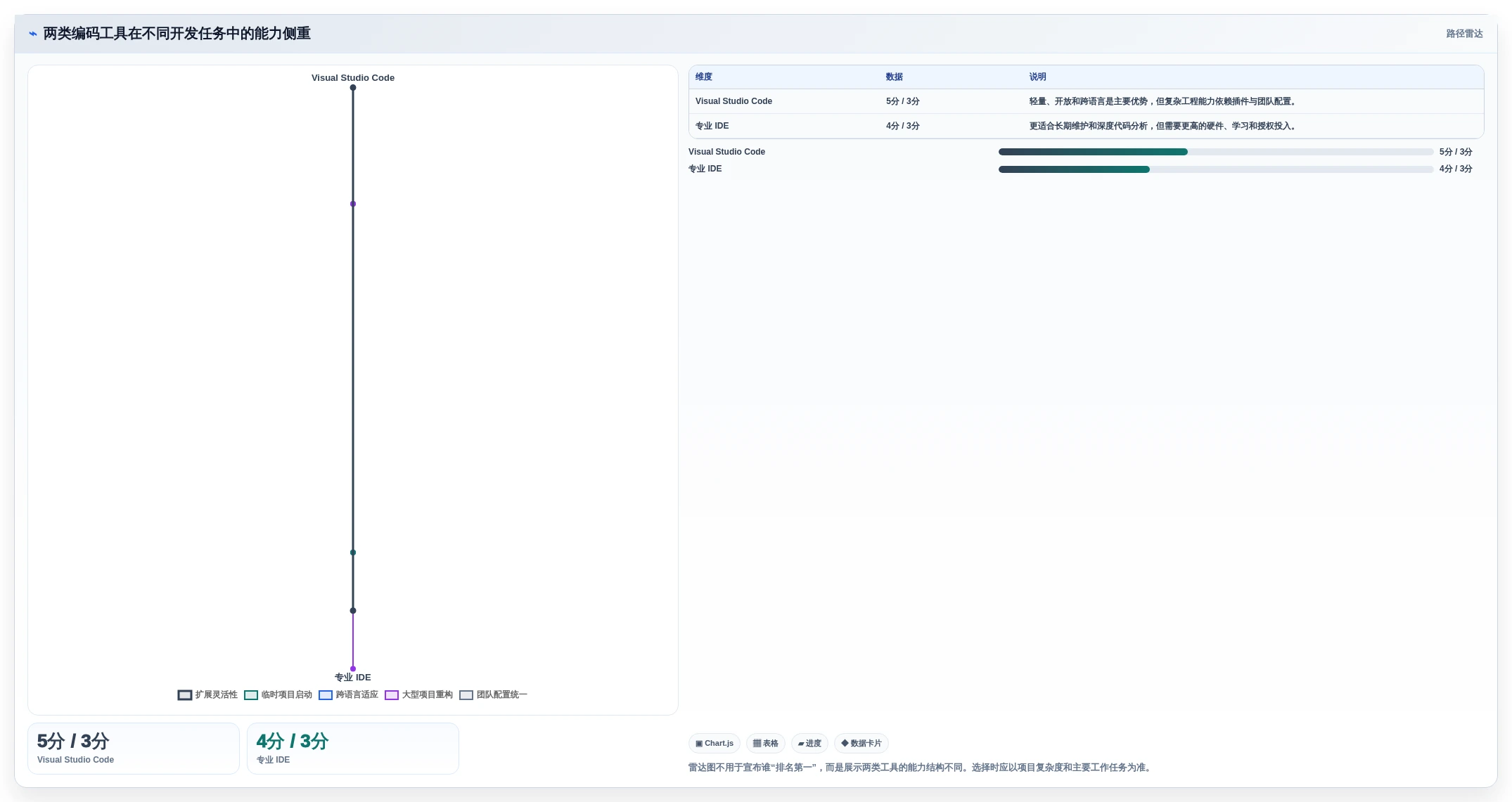Click the 专业 IDE label beside progress bar
Image resolution: width=1512 pixels, height=802 pixels.
point(705,169)
